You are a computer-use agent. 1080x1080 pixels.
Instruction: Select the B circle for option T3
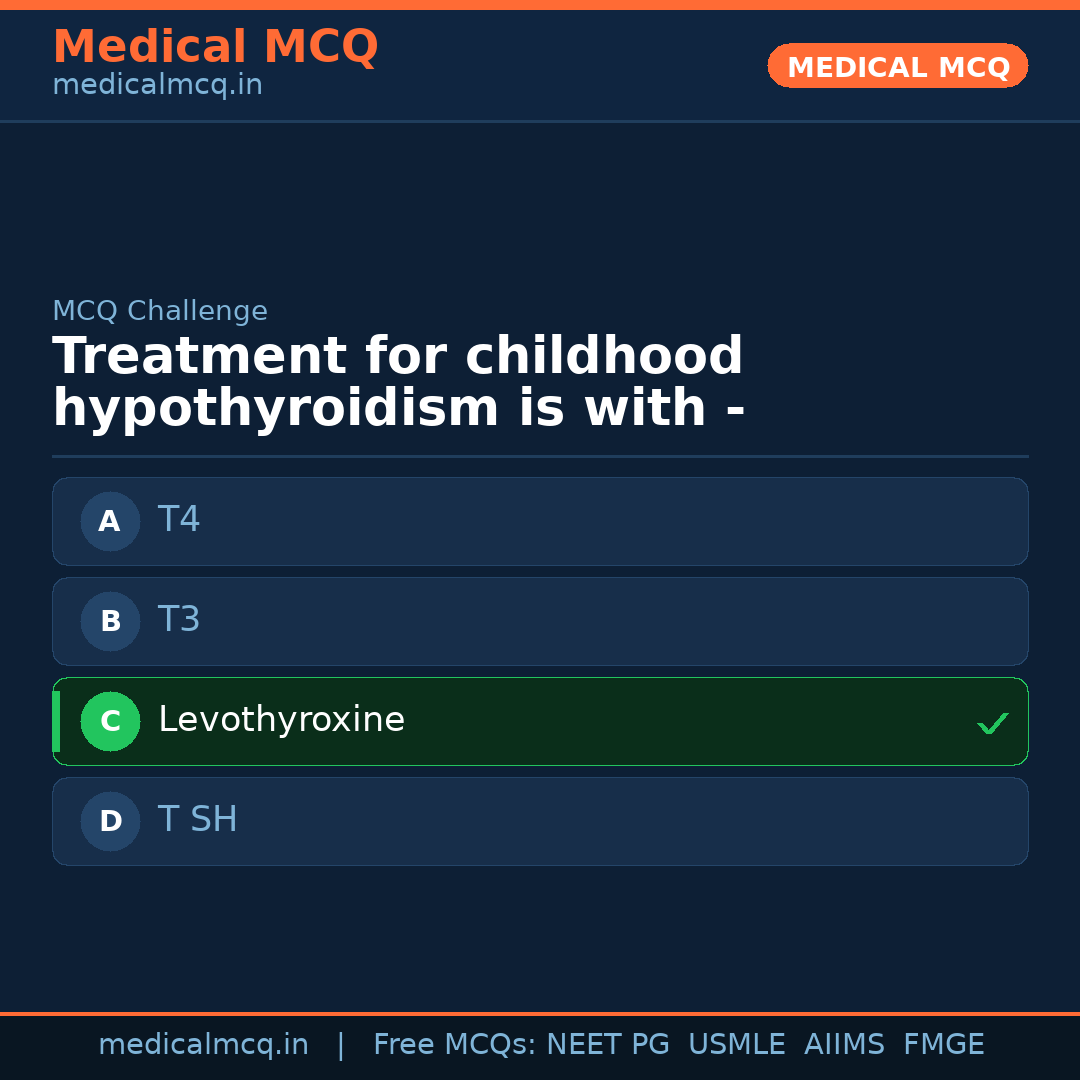click(110, 621)
